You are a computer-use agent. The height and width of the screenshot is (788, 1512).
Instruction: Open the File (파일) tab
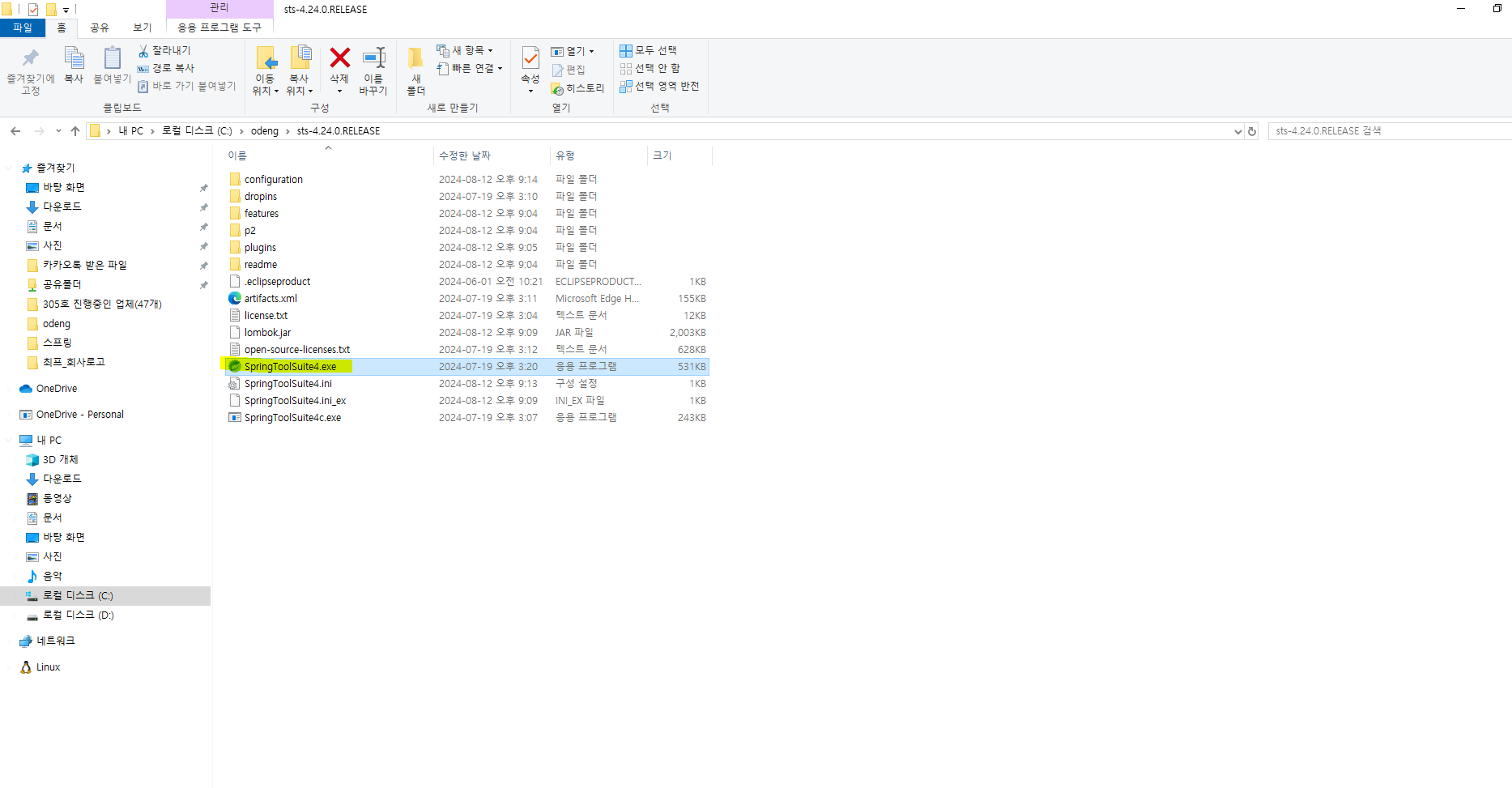23,28
